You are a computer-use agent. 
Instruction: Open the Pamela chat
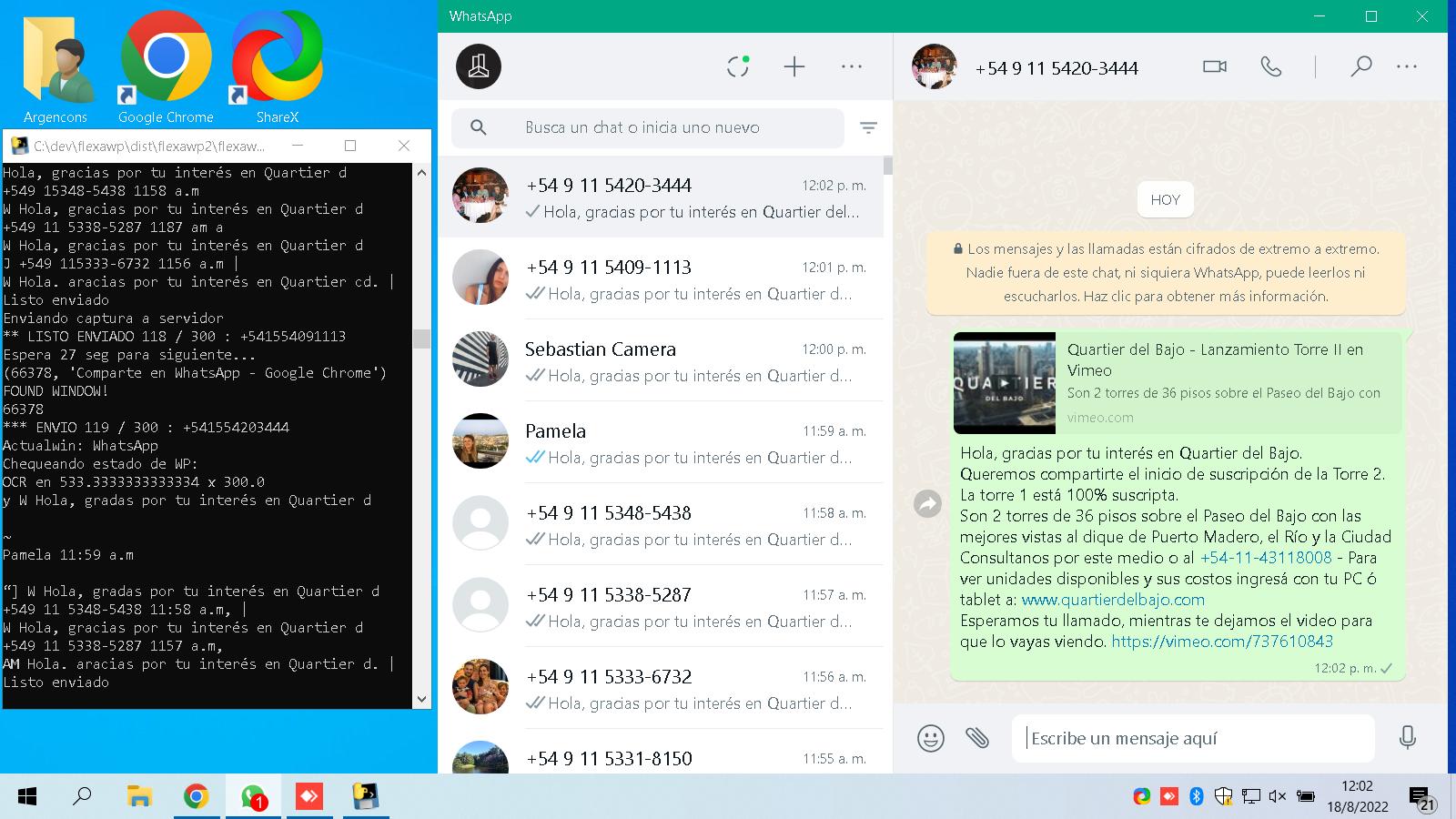661,442
